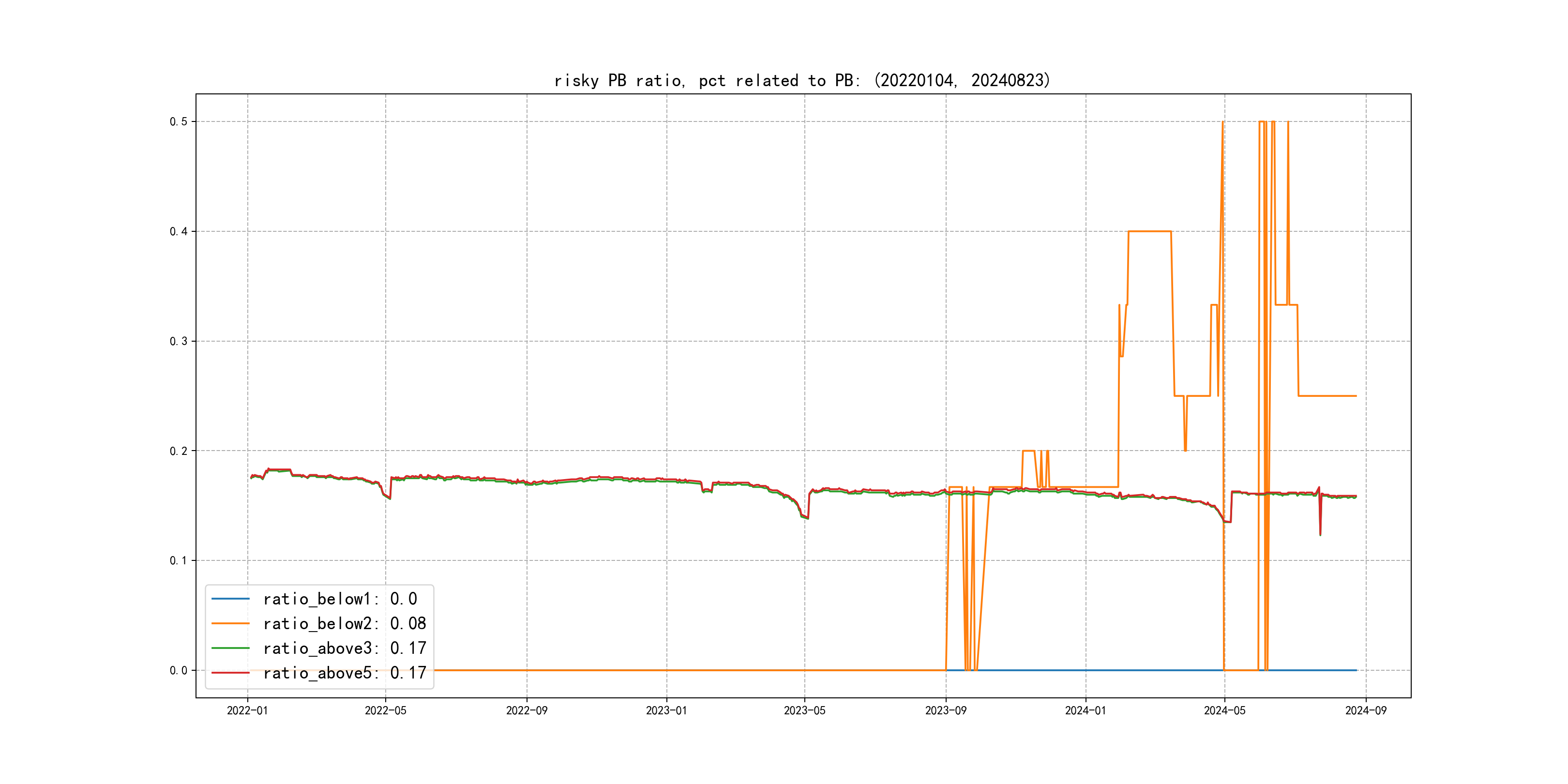Screen dimensions: 1568x784
Task: Click the 2023-05 x-axis tick label
Action: click(804, 710)
